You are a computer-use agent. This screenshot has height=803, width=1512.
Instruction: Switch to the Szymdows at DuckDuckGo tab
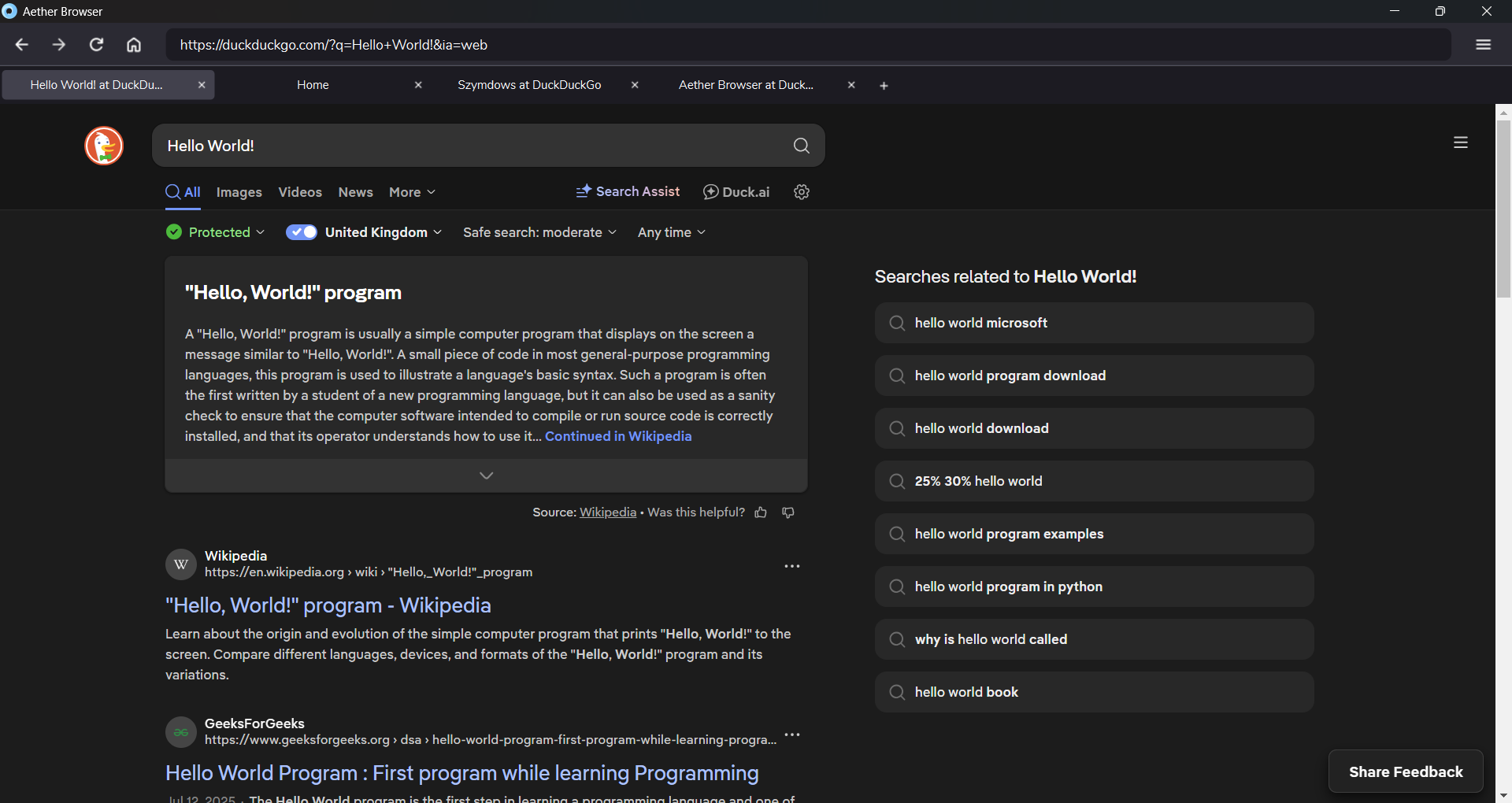[529, 85]
